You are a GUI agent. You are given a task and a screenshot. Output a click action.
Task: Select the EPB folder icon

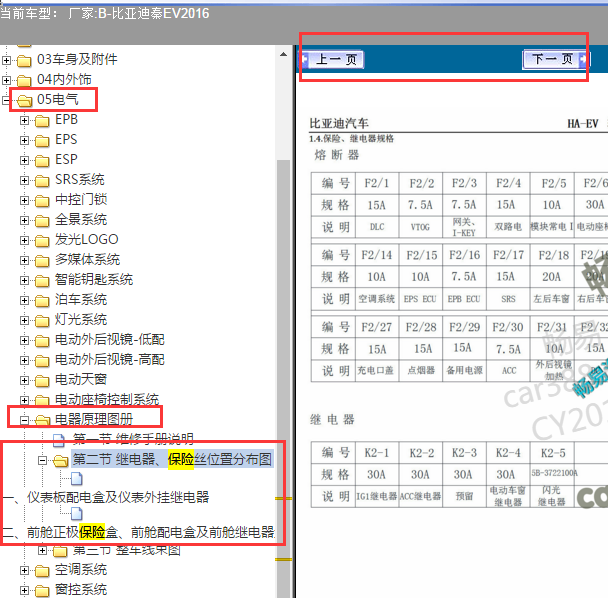click(42, 121)
